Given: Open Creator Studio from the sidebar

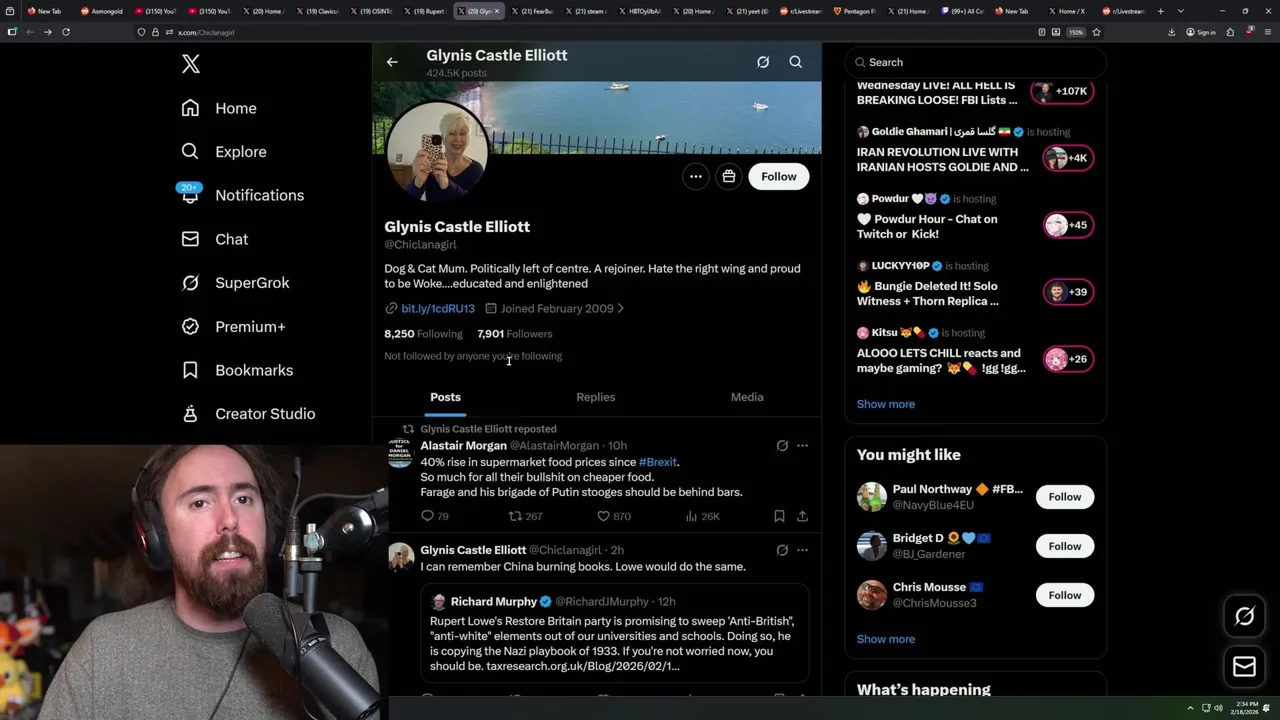Looking at the screenshot, I should click(248, 414).
